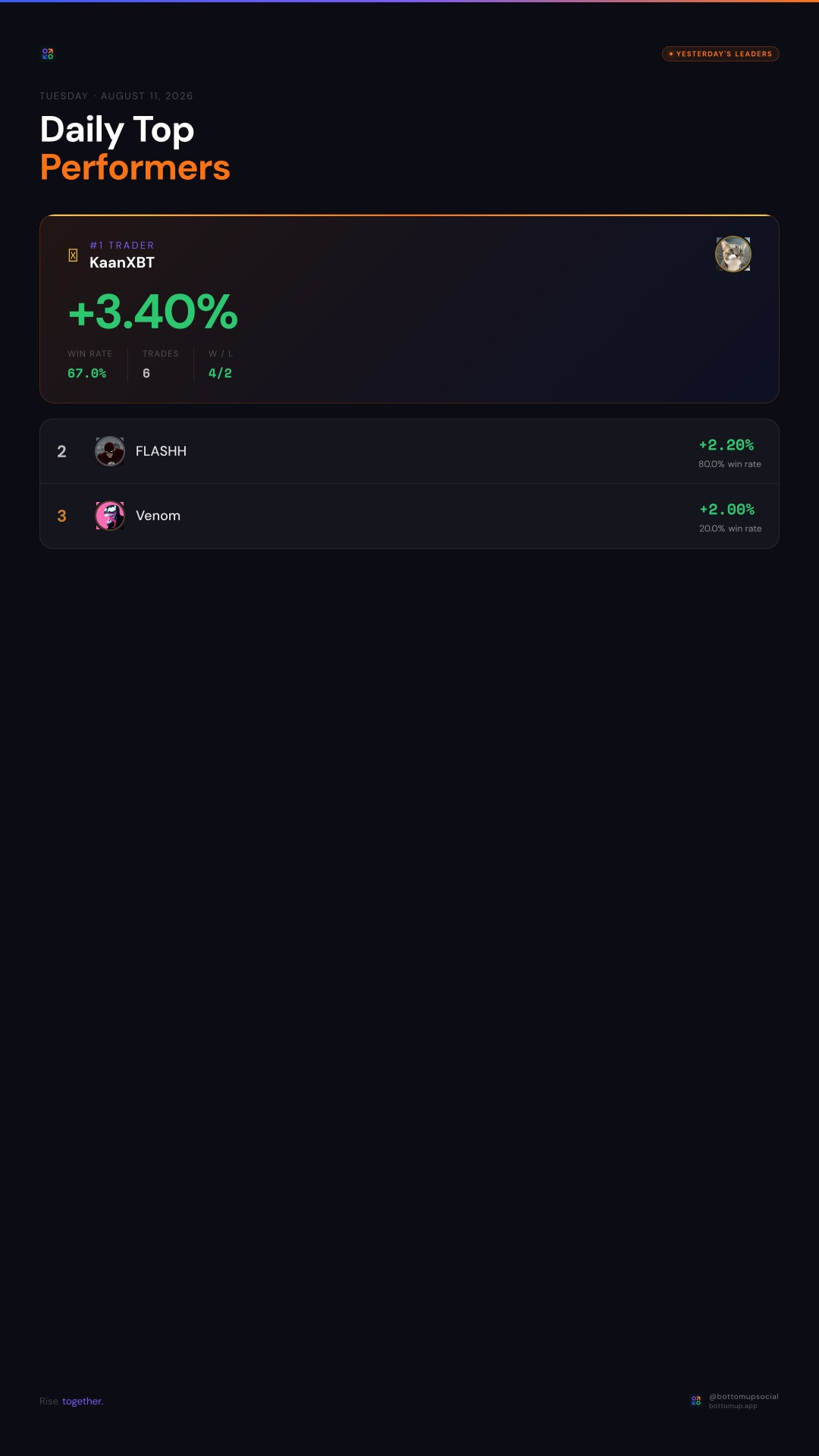Click FLASHH's profile avatar
Viewport: 819px width, 1456px height.
[110, 451]
